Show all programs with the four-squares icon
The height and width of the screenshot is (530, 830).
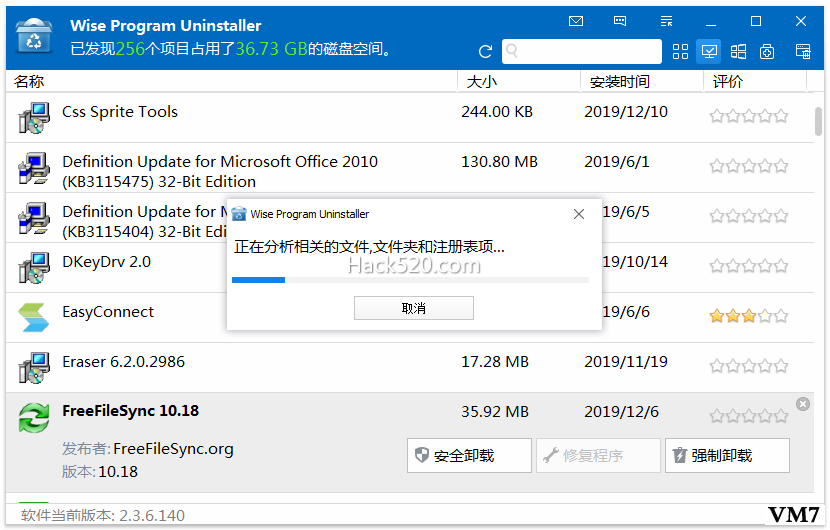[x=680, y=51]
